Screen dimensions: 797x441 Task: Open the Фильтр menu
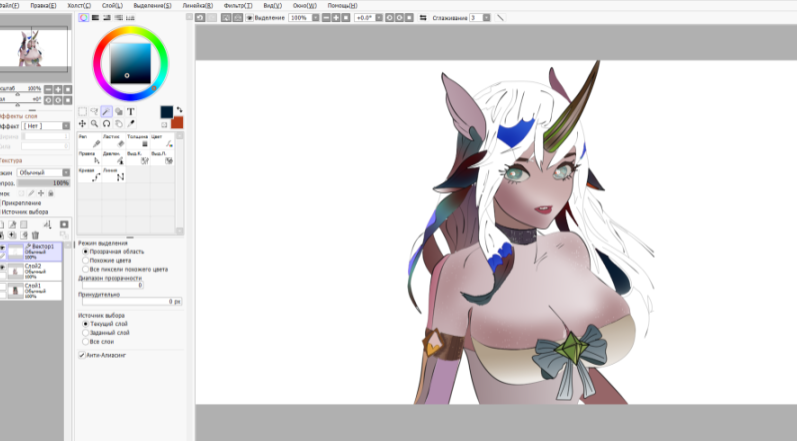[238, 6]
